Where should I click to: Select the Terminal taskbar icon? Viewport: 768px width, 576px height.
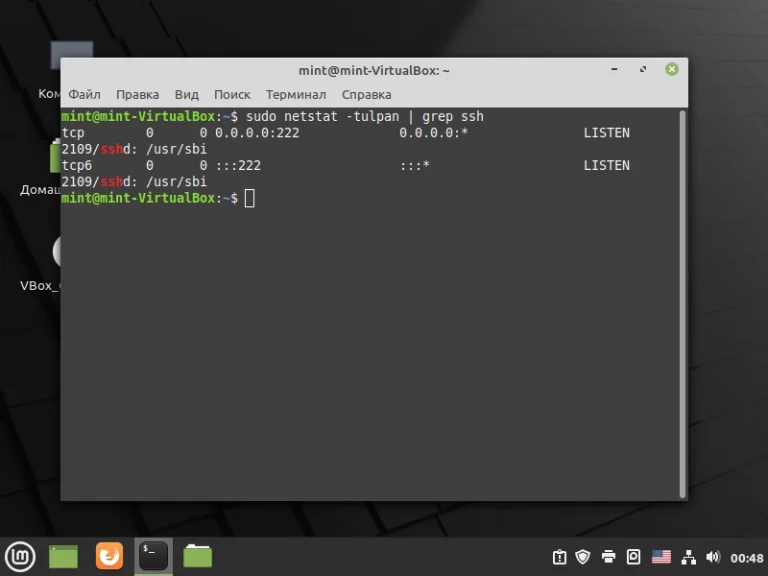click(x=153, y=556)
